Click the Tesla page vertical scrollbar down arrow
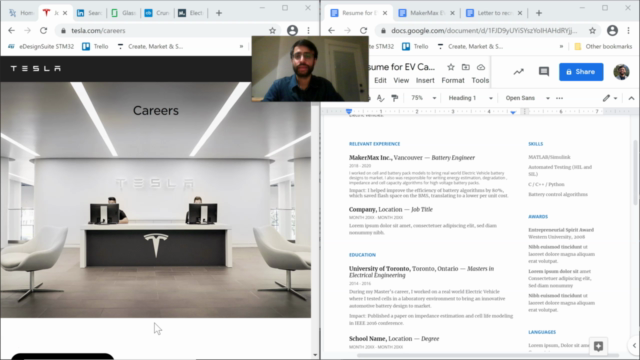This screenshot has width=640, height=360. click(315, 355)
